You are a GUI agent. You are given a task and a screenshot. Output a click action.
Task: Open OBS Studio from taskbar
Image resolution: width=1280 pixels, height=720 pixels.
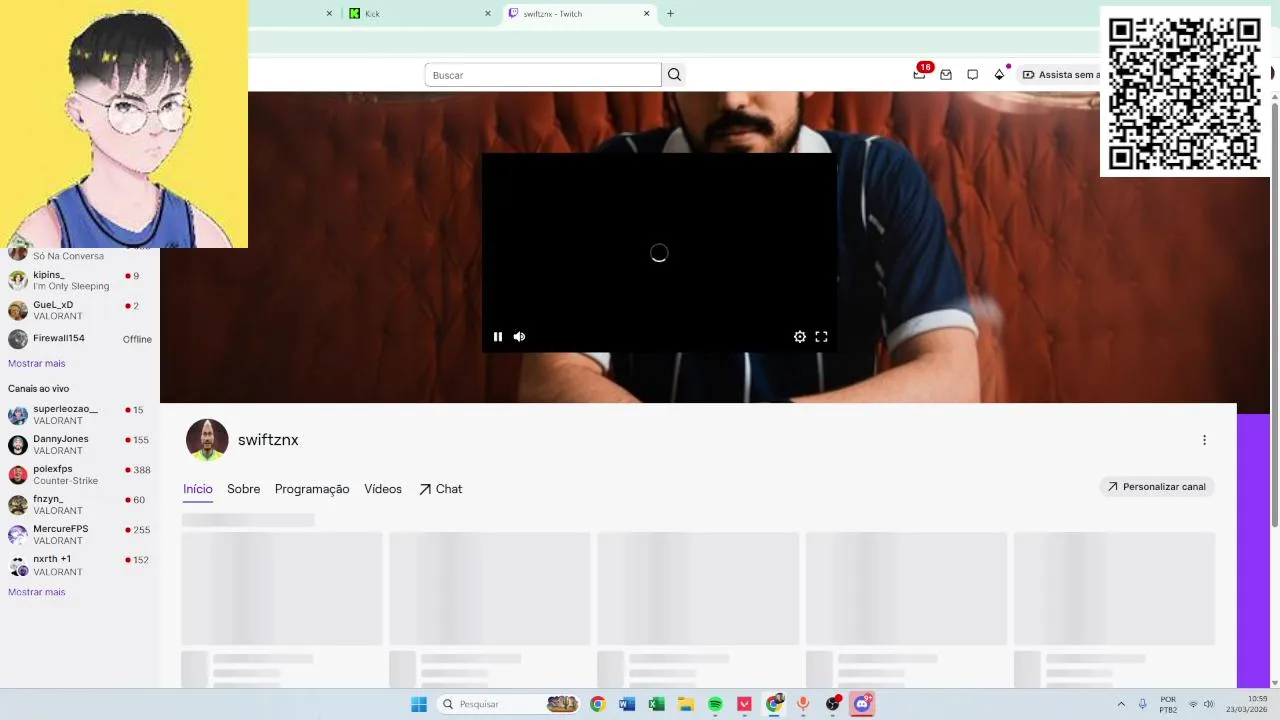pos(833,704)
